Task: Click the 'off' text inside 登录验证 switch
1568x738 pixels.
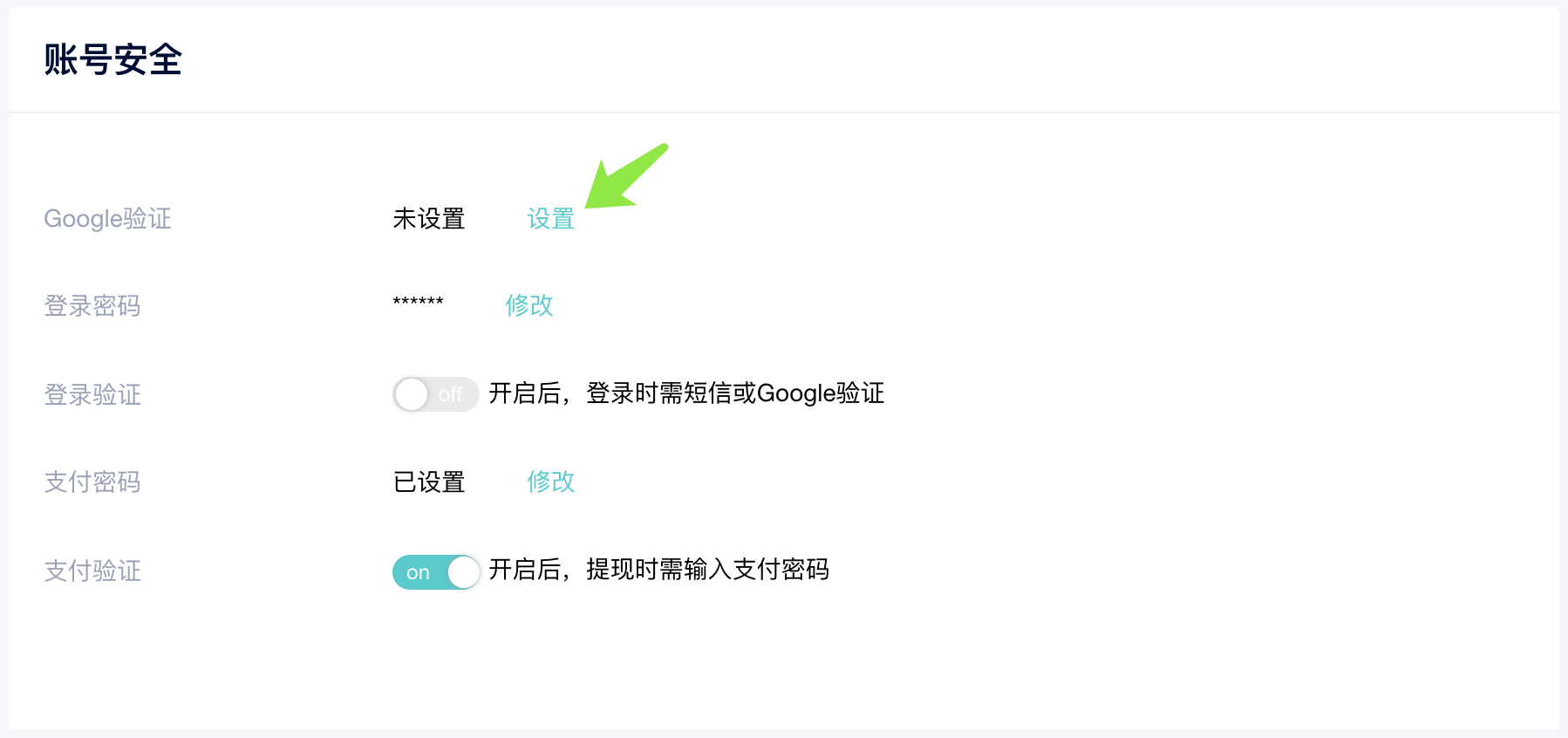Action: tap(450, 395)
